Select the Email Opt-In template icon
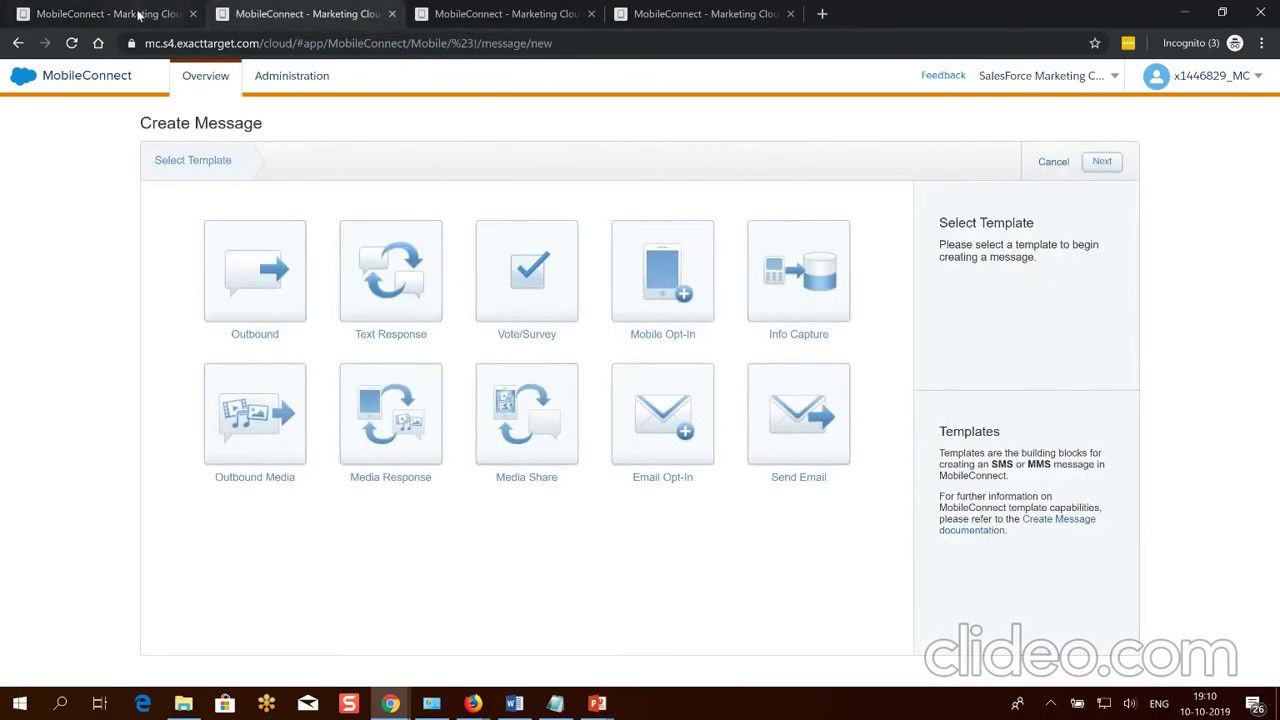The height and width of the screenshot is (720, 1280). pyautogui.click(x=663, y=414)
